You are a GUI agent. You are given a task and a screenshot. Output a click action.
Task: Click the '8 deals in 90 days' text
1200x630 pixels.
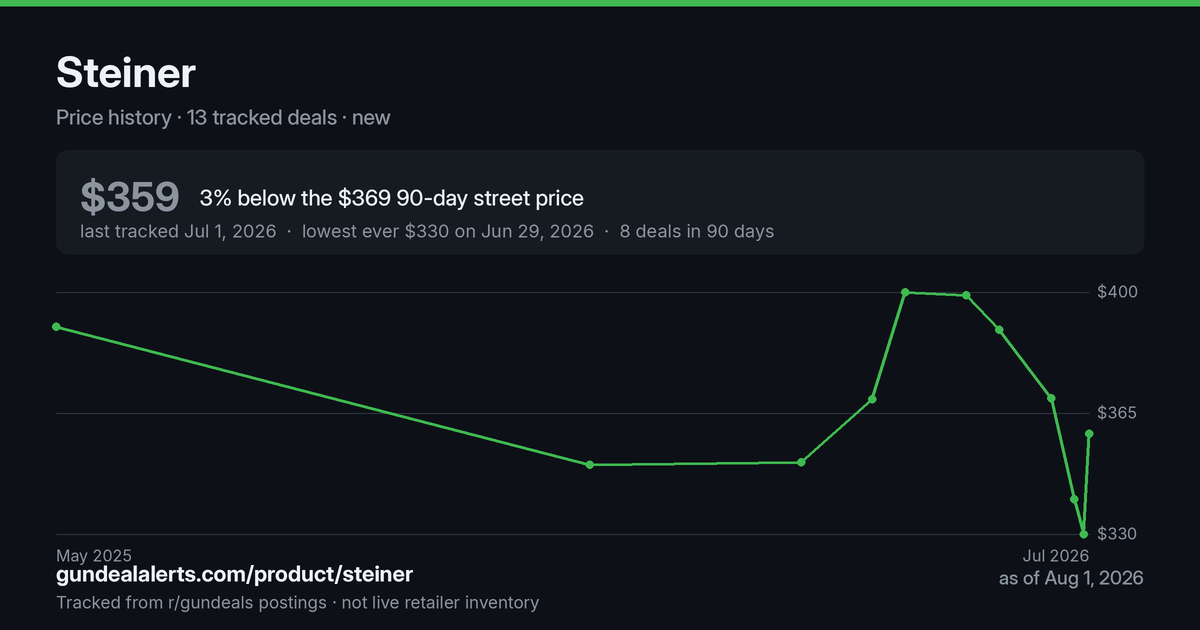coord(697,231)
